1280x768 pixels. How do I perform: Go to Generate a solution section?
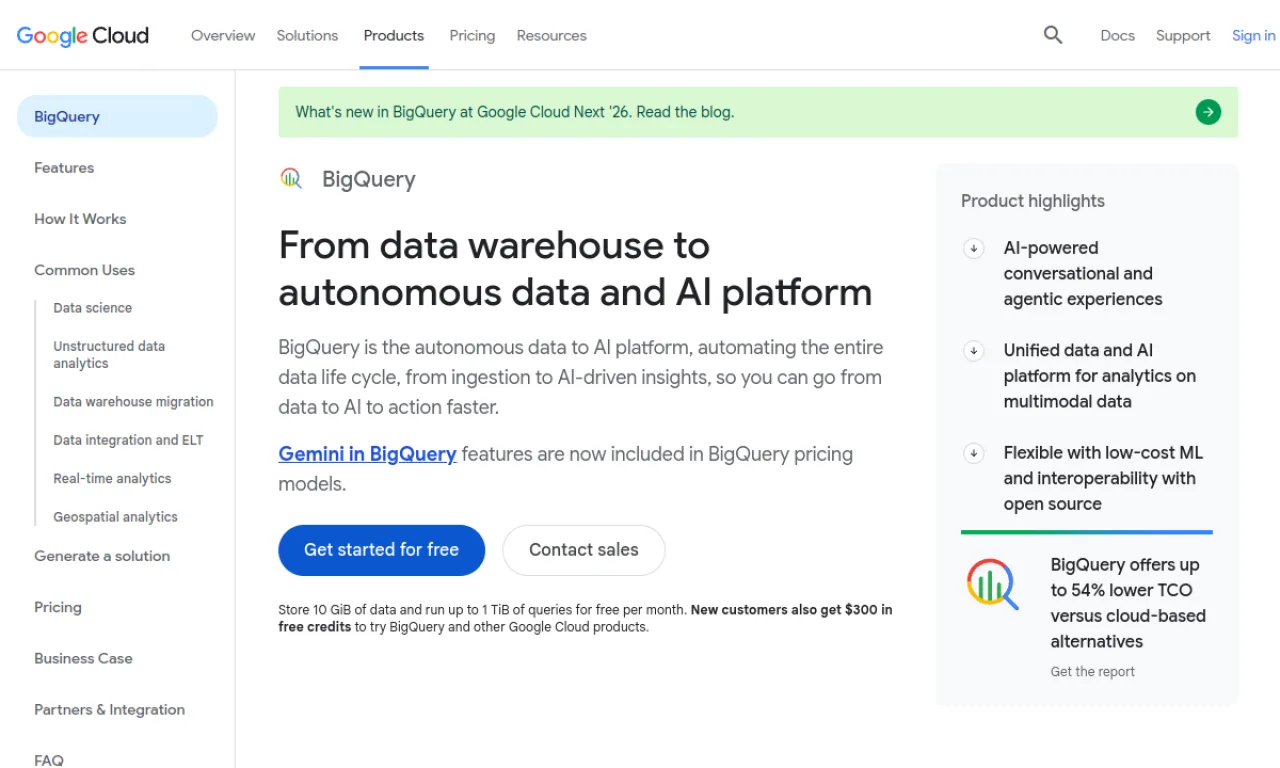pos(102,556)
